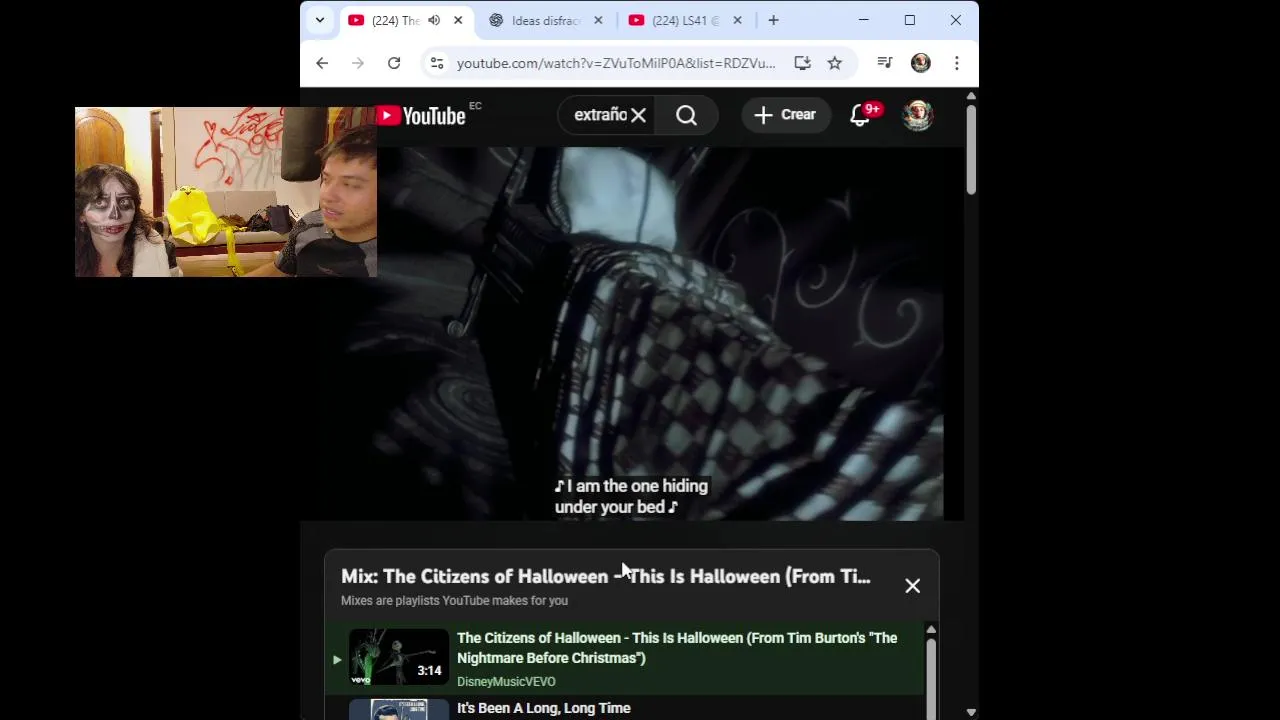This screenshot has width=1280, height=720.
Task: Switch to the Ideas disfrac tab
Action: [546, 20]
